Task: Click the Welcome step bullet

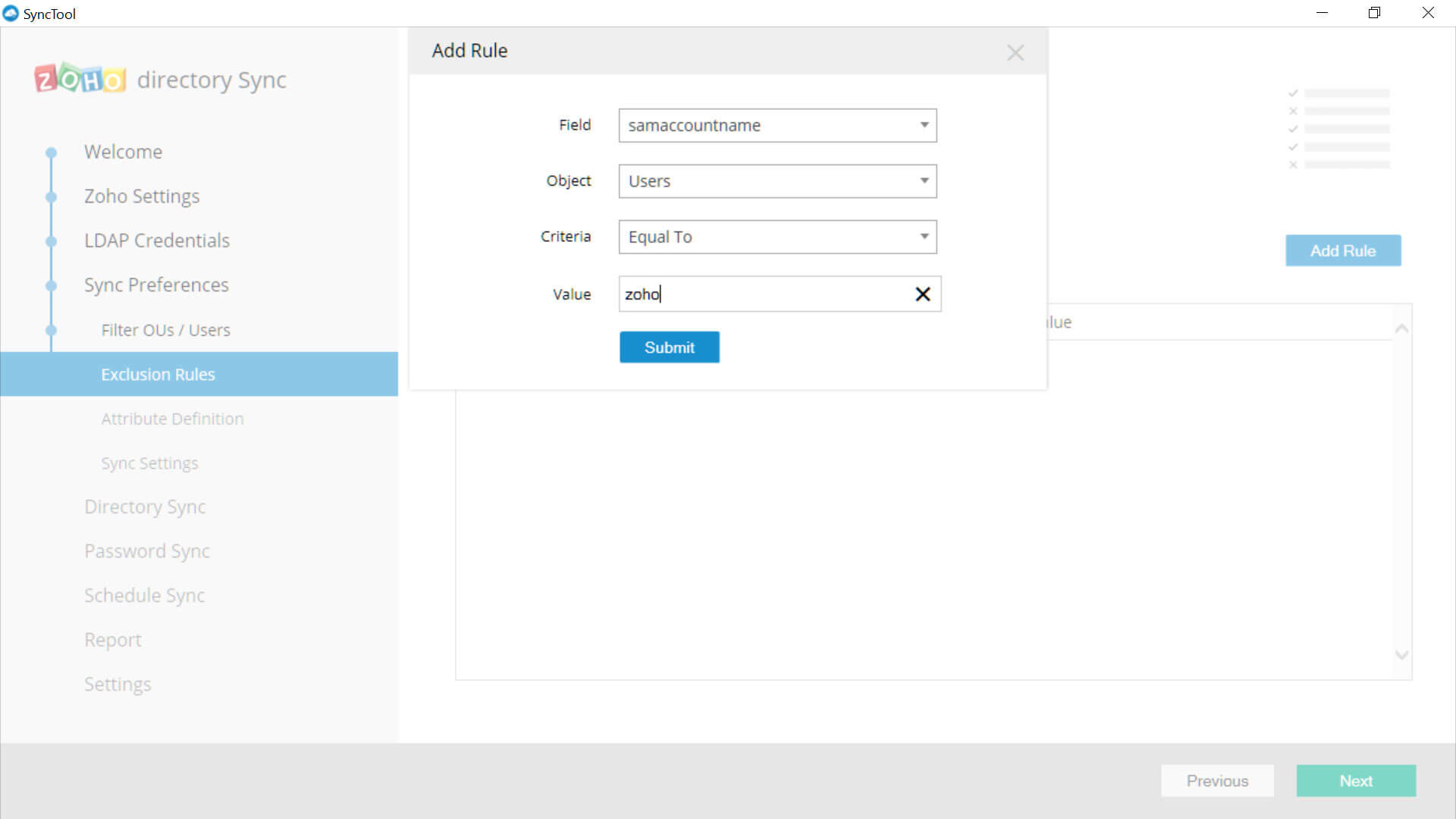Action: click(51, 152)
